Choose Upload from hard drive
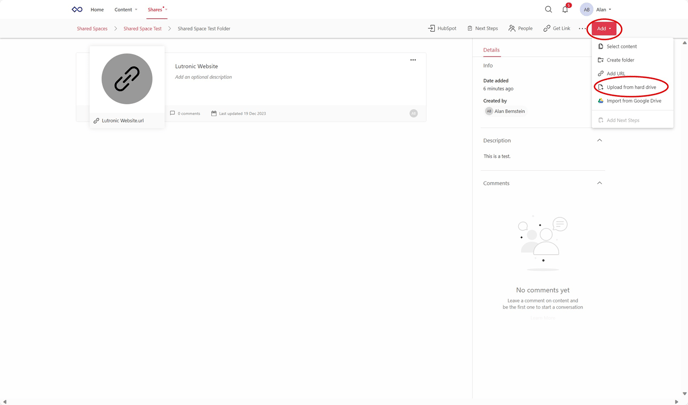 pyautogui.click(x=631, y=87)
